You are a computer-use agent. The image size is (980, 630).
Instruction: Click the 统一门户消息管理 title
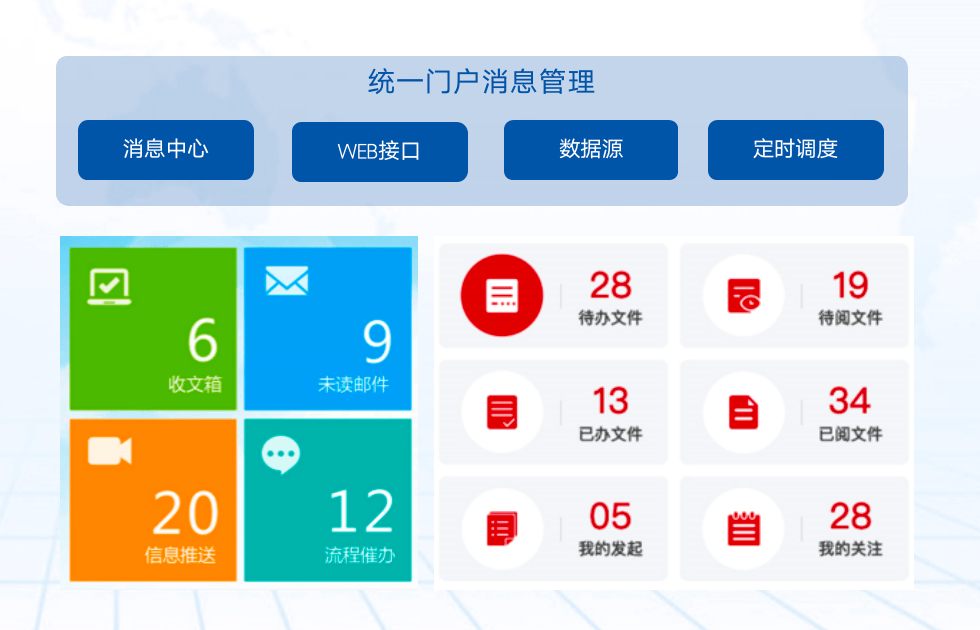coord(482,82)
